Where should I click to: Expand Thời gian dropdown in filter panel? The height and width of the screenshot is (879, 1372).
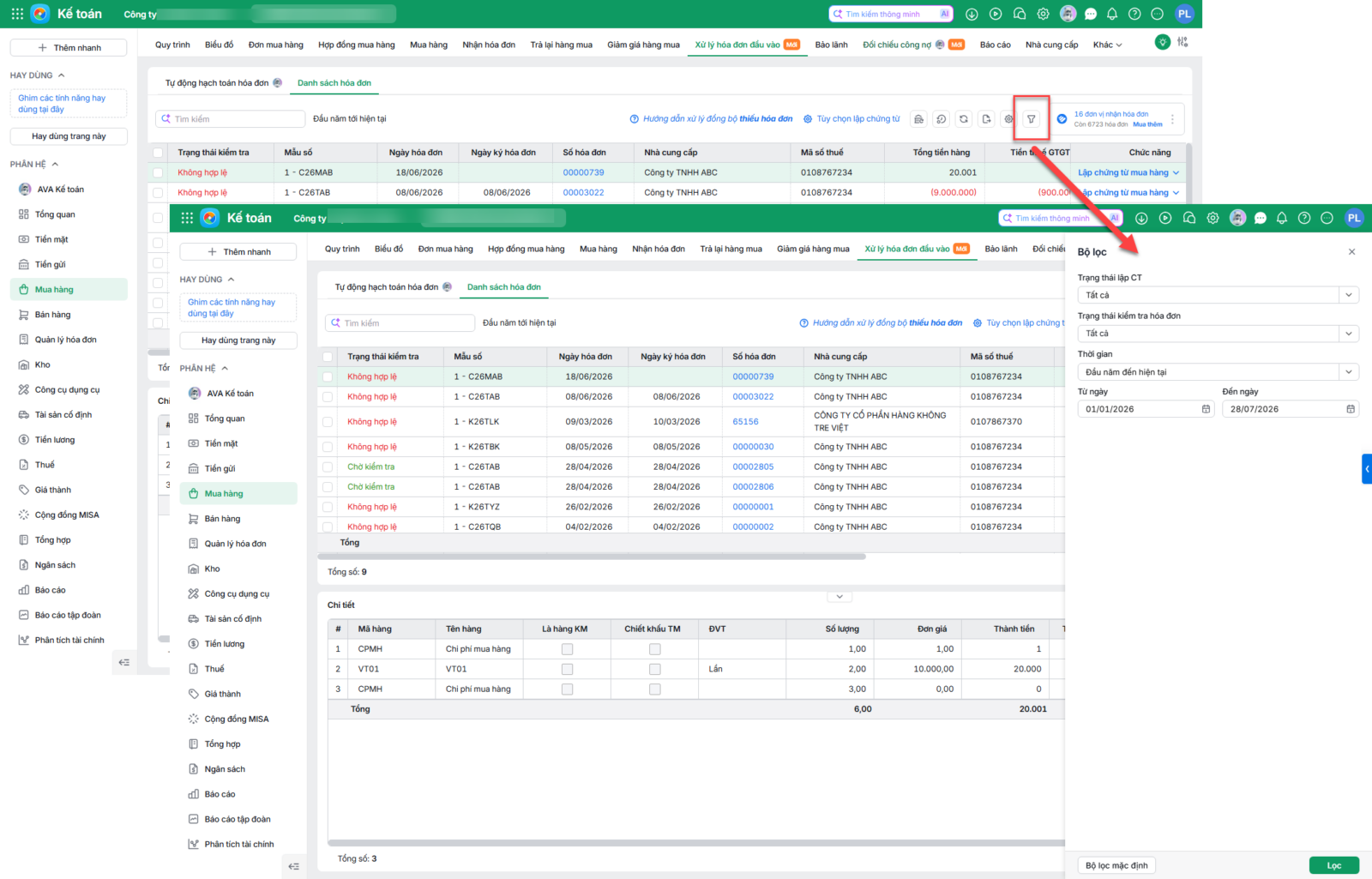click(x=1218, y=372)
